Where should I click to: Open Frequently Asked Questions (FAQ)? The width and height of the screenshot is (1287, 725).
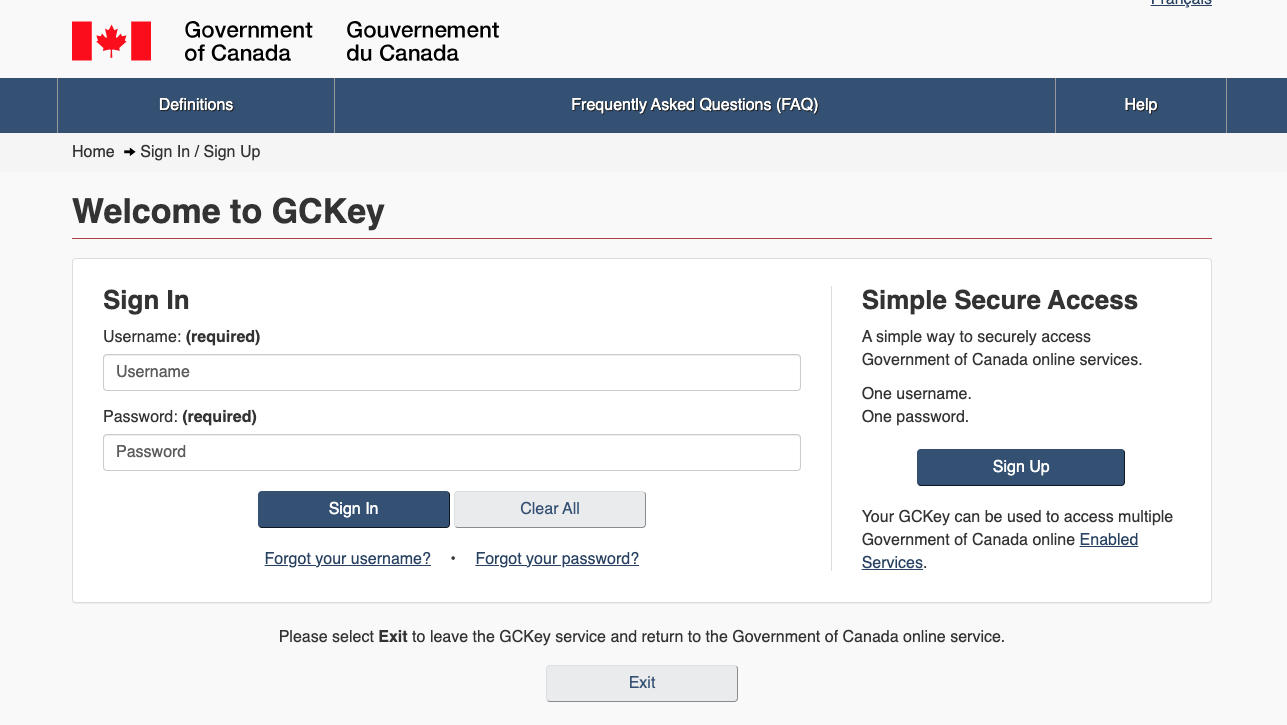694,105
